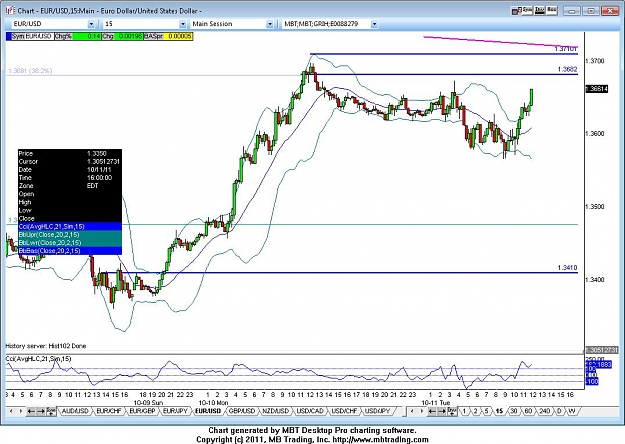Select Cci(AvgHLC,21,Sim,15) row in data box
The image size is (625, 444).
click(70, 226)
